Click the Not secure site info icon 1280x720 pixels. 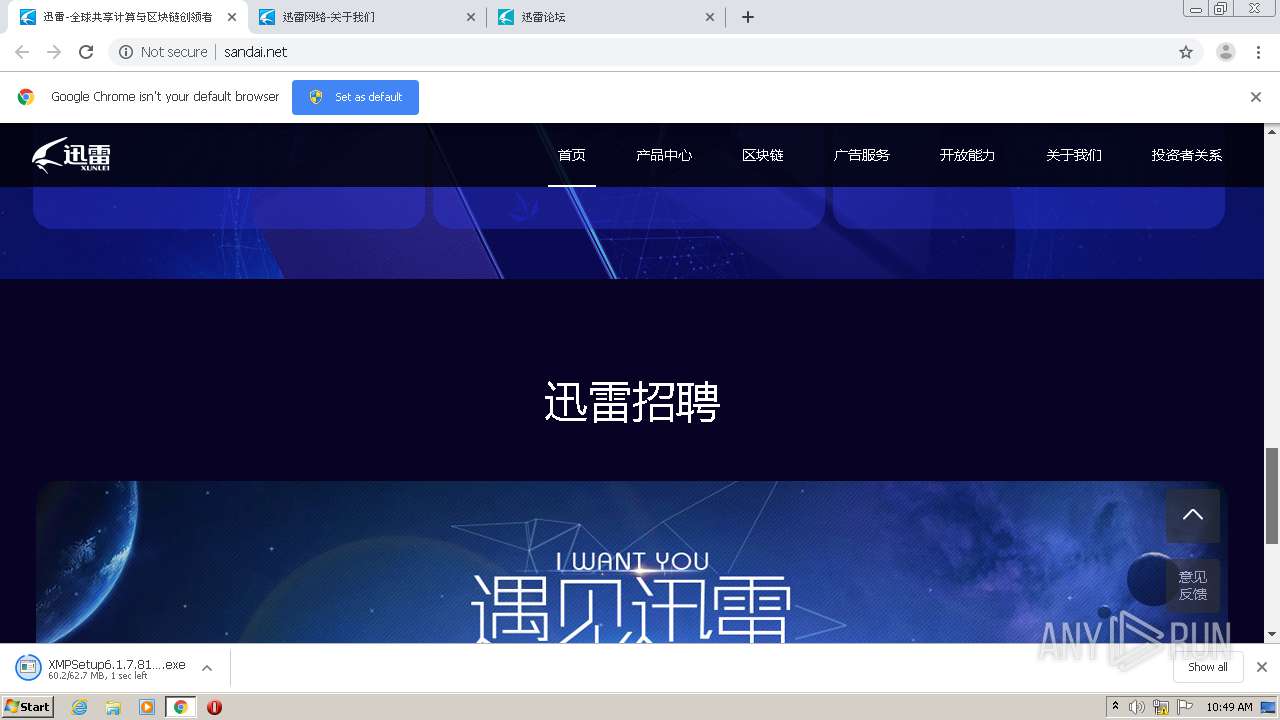pyautogui.click(x=126, y=52)
